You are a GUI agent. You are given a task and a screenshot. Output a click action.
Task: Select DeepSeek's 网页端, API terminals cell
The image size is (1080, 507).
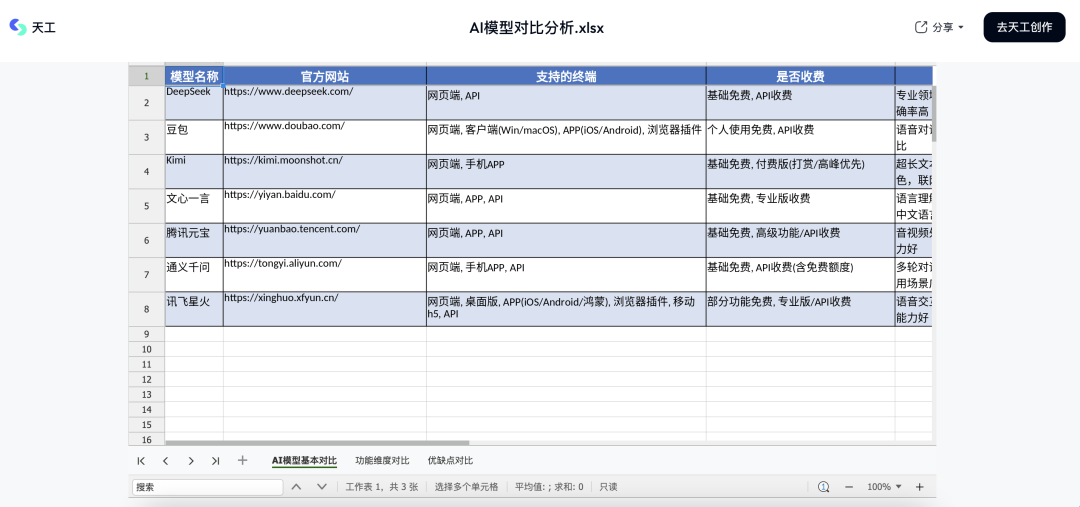566,103
